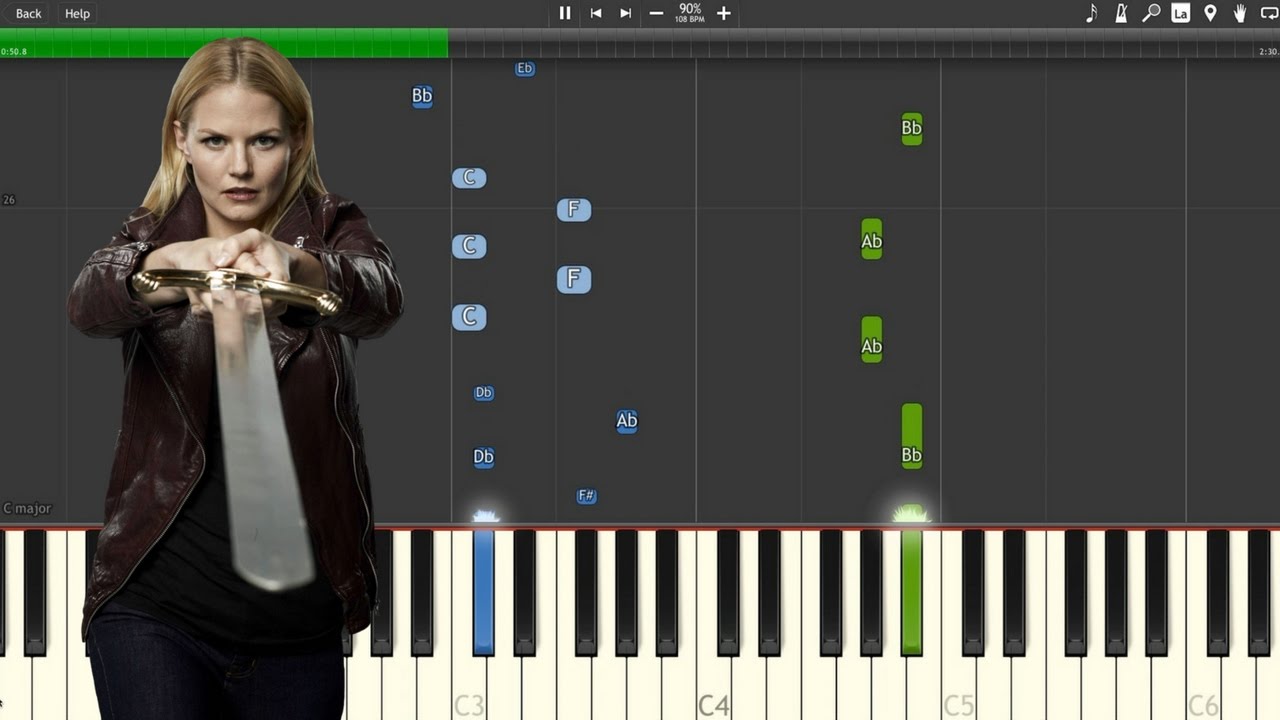Decrease playback speed with the minus icon
This screenshot has width=1280, height=720.
pyautogui.click(x=656, y=13)
